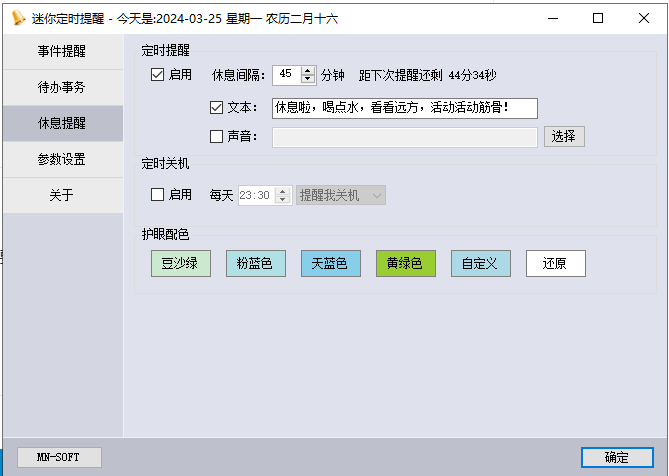Image resolution: width=669 pixels, height=476 pixels.
Task: Open the 参数设置 tab
Action: pos(62,159)
